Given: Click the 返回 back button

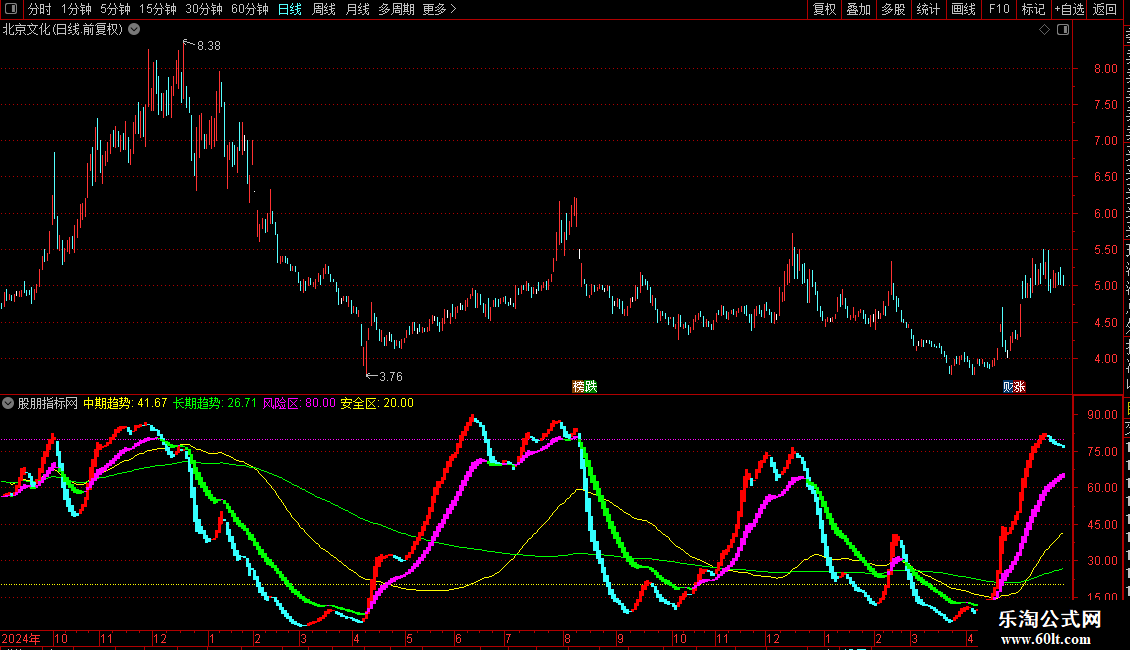Looking at the screenshot, I should pyautogui.click(x=1104, y=9).
